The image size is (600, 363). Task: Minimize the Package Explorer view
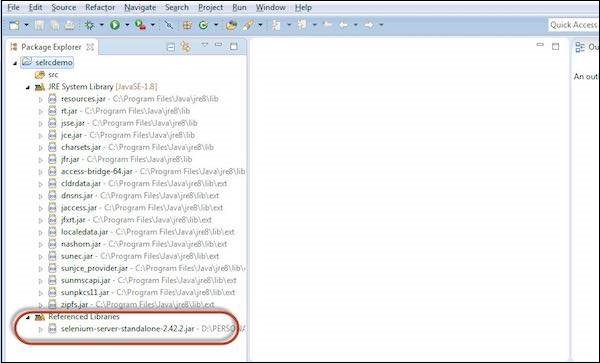(x=218, y=45)
